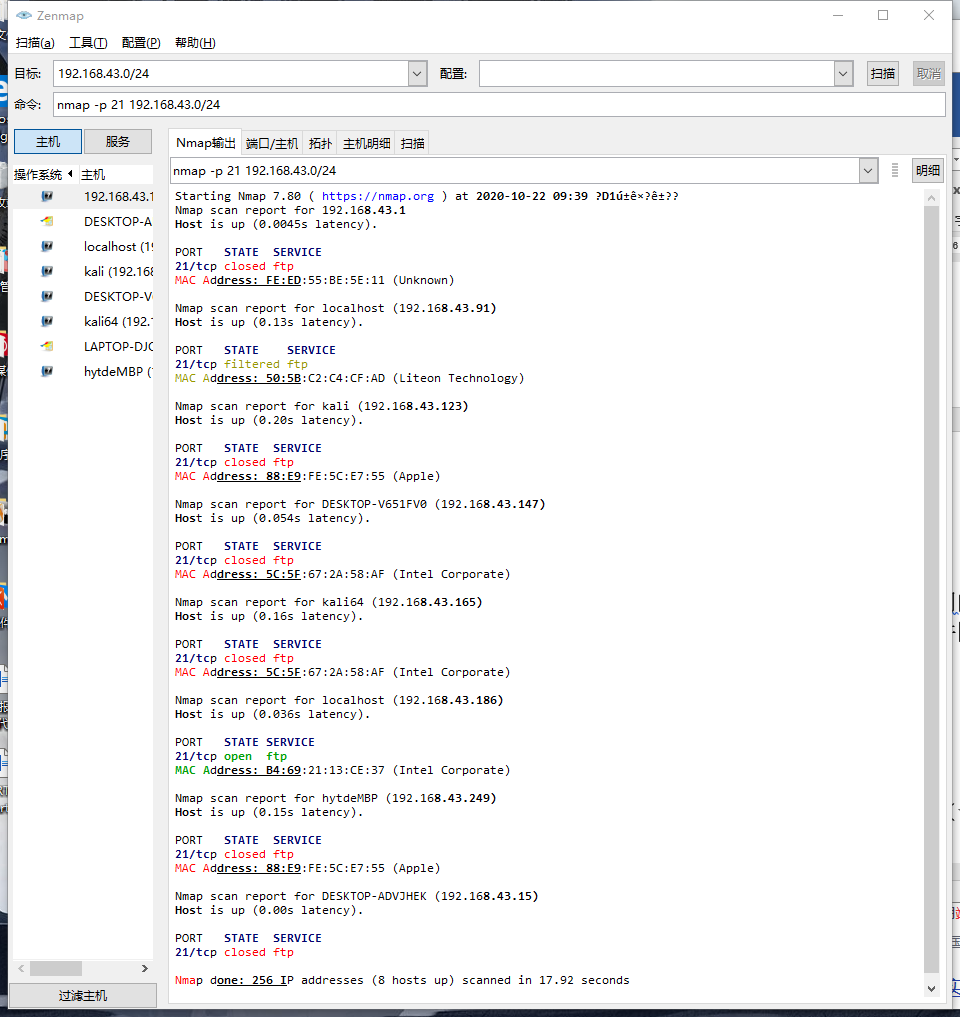The width and height of the screenshot is (960, 1017).
Task: Click the output options grip icon beside 明细
Action: click(894, 171)
